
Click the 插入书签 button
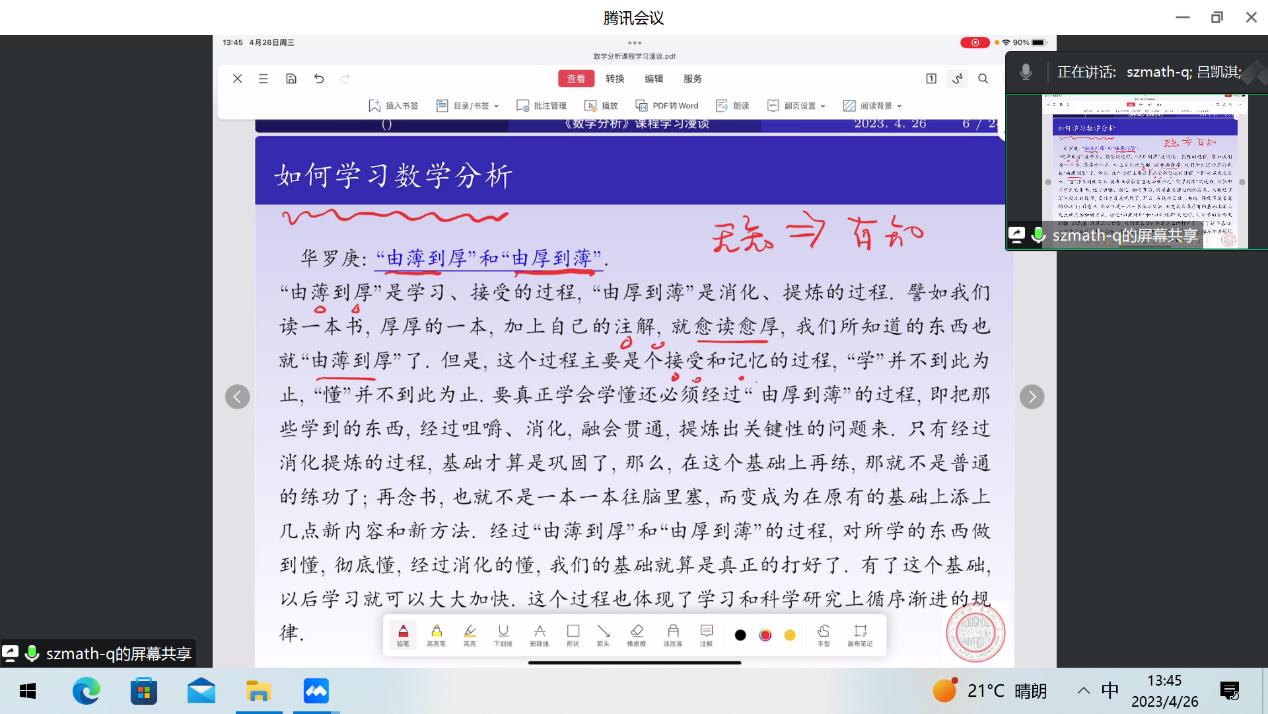(x=393, y=105)
